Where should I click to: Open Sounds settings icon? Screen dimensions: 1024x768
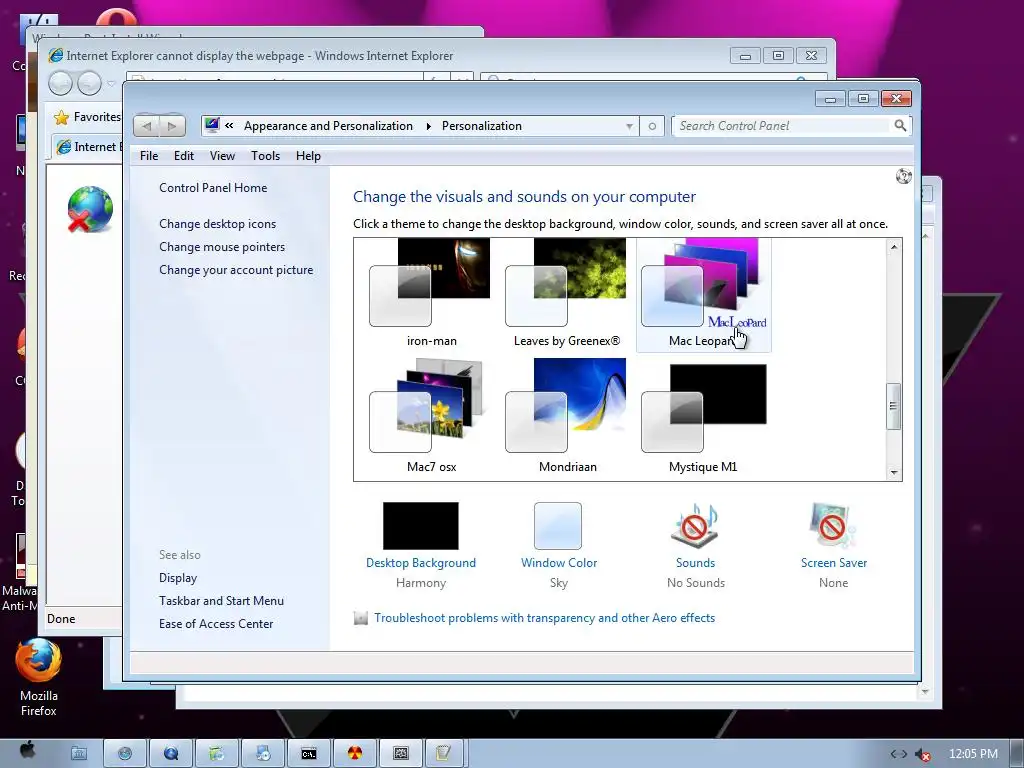click(x=695, y=526)
